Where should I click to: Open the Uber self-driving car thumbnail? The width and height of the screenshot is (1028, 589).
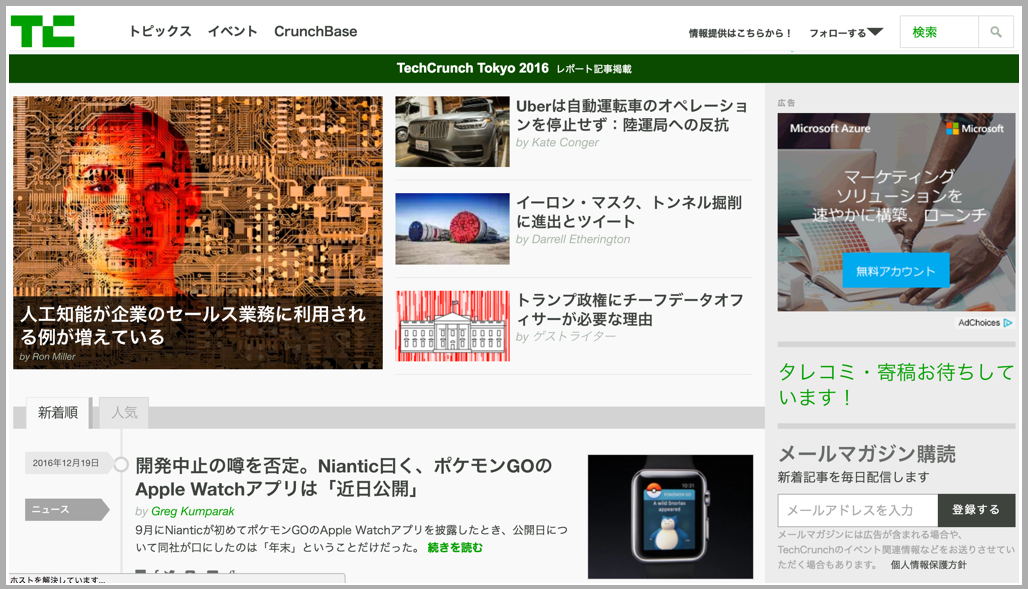coord(452,131)
